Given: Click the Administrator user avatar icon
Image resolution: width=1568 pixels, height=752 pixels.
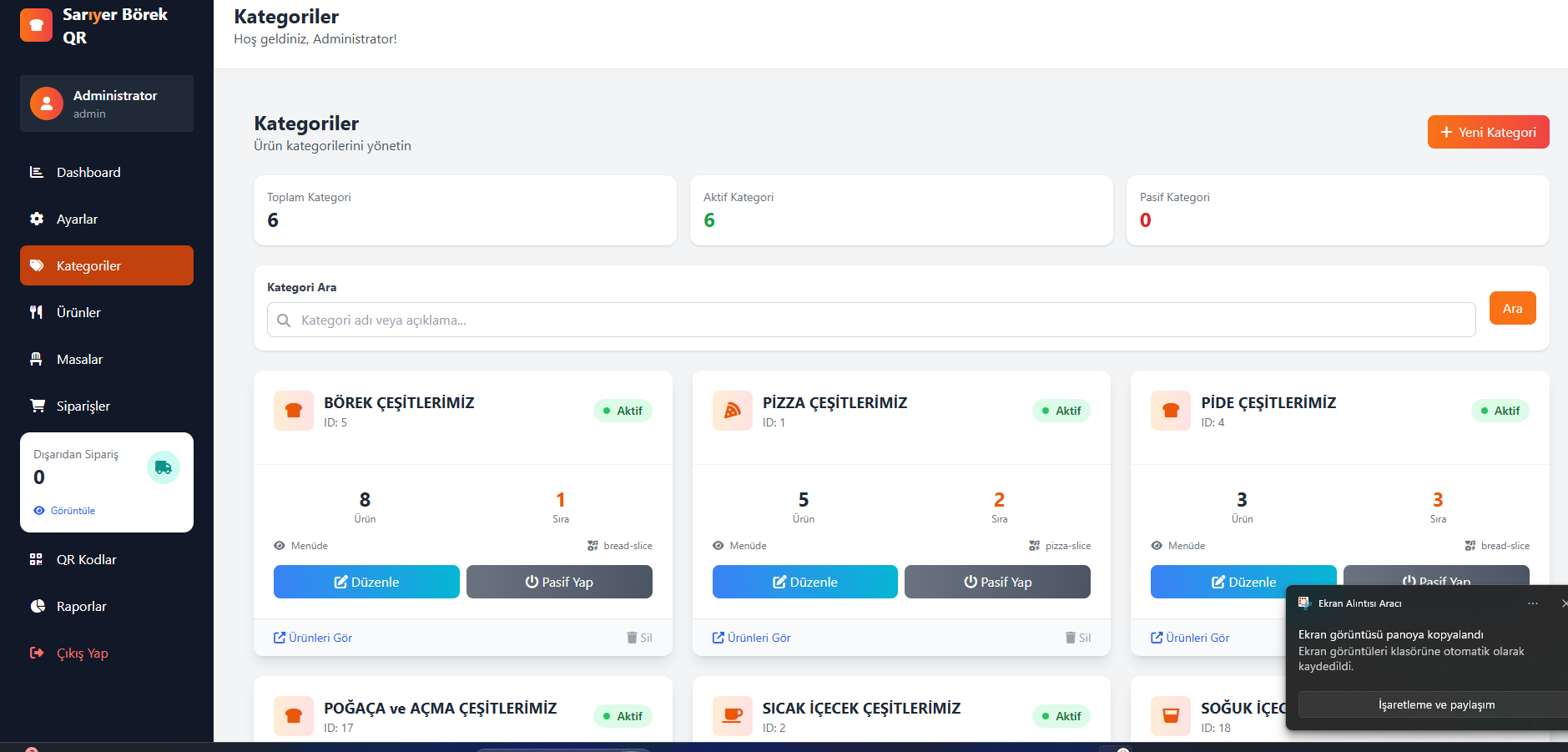Looking at the screenshot, I should (x=47, y=103).
